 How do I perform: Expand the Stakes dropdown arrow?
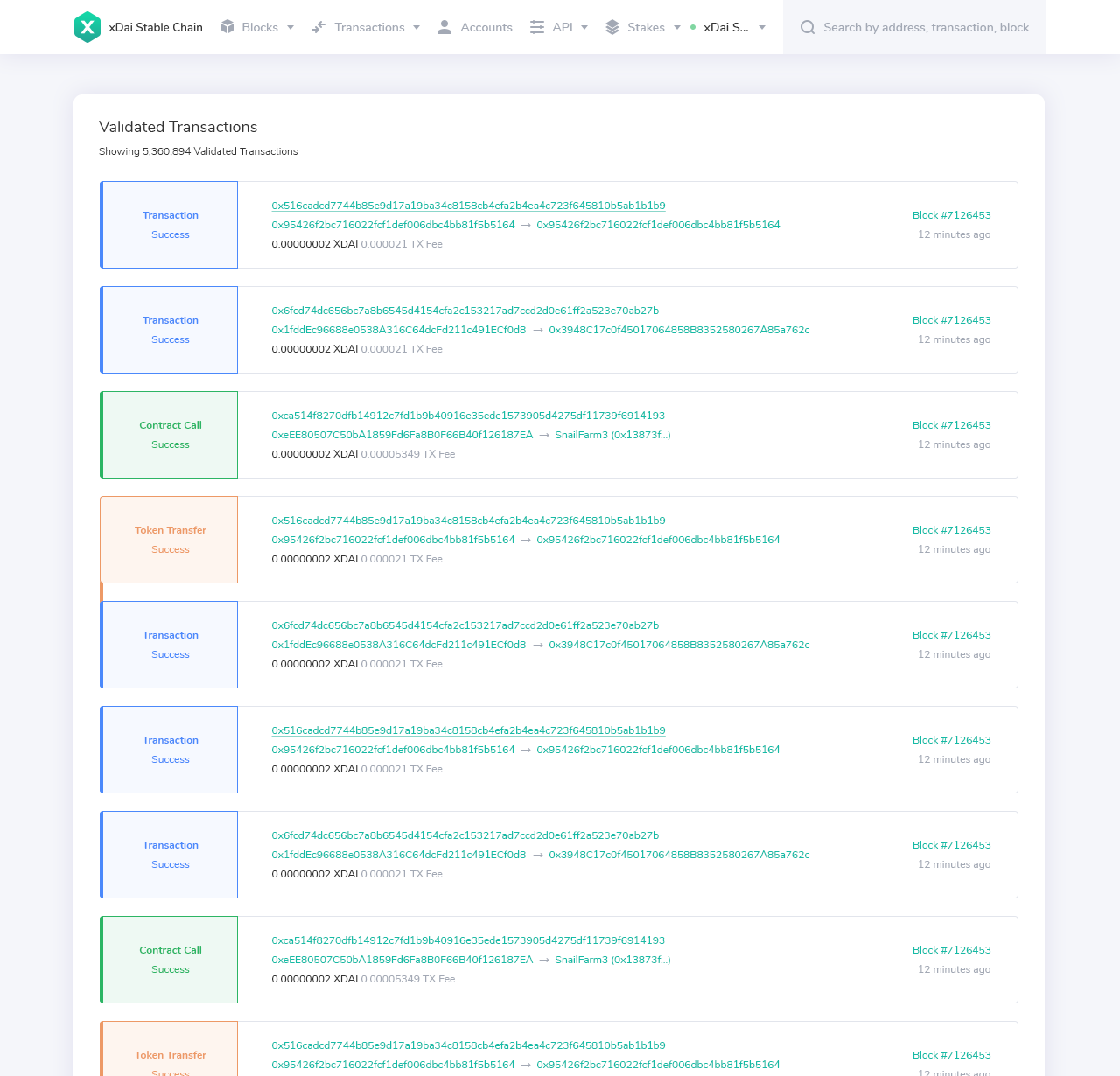coord(677,27)
